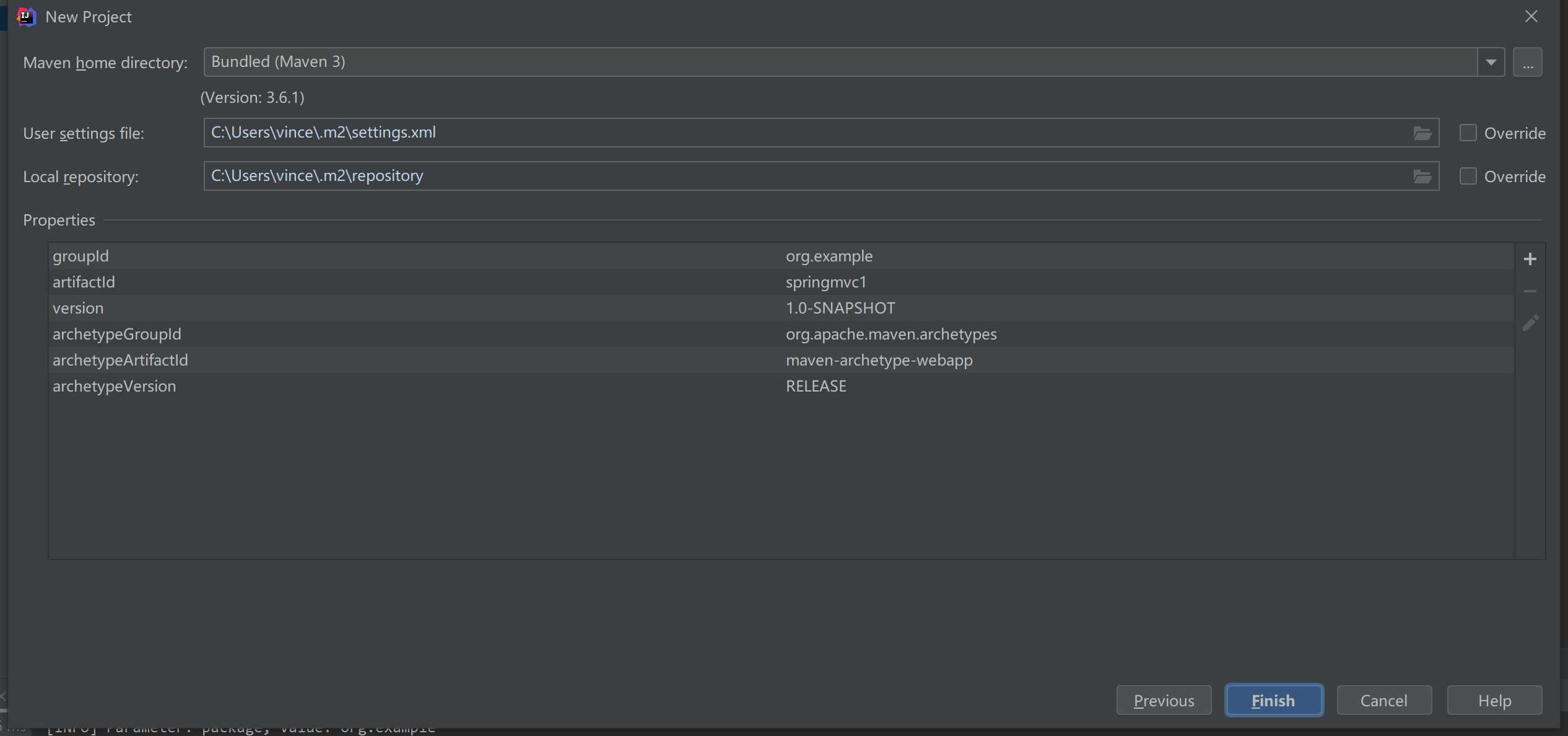The image size is (1568, 736).
Task: Open Help for new project dialog
Action: coord(1495,700)
